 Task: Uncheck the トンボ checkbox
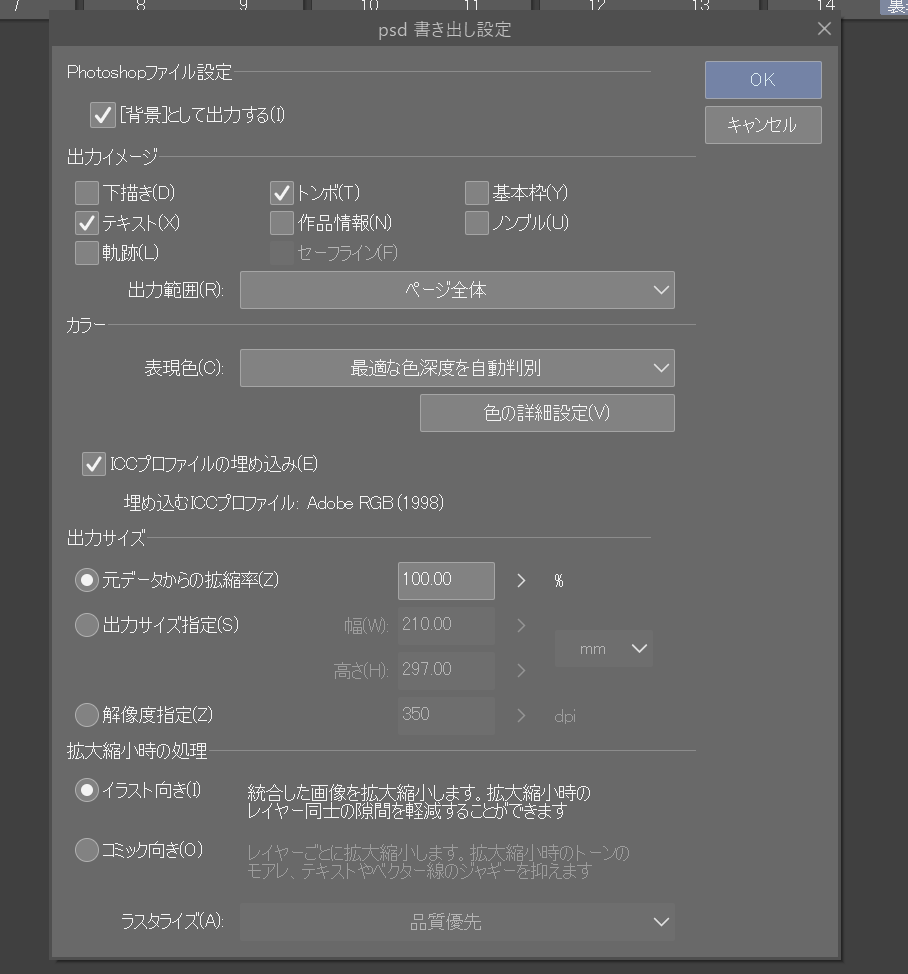point(282,193)
